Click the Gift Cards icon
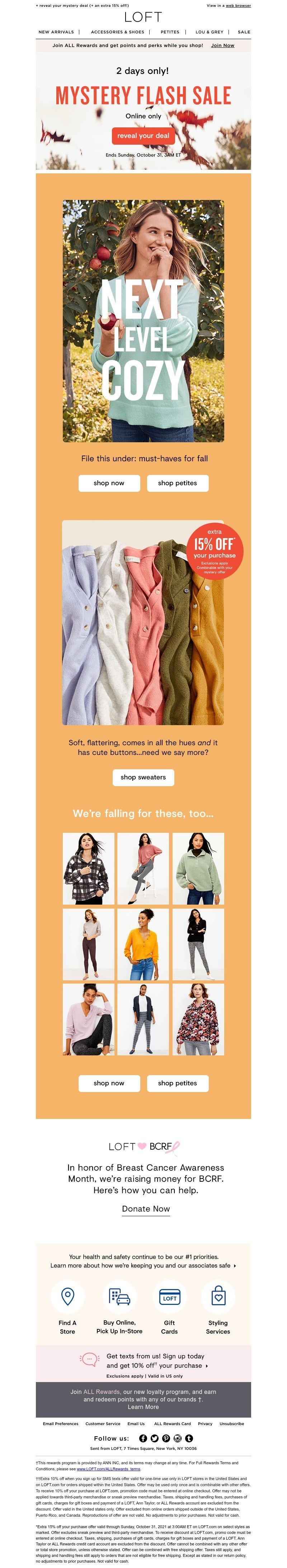287x1568 pixels. click(170, 1297)
